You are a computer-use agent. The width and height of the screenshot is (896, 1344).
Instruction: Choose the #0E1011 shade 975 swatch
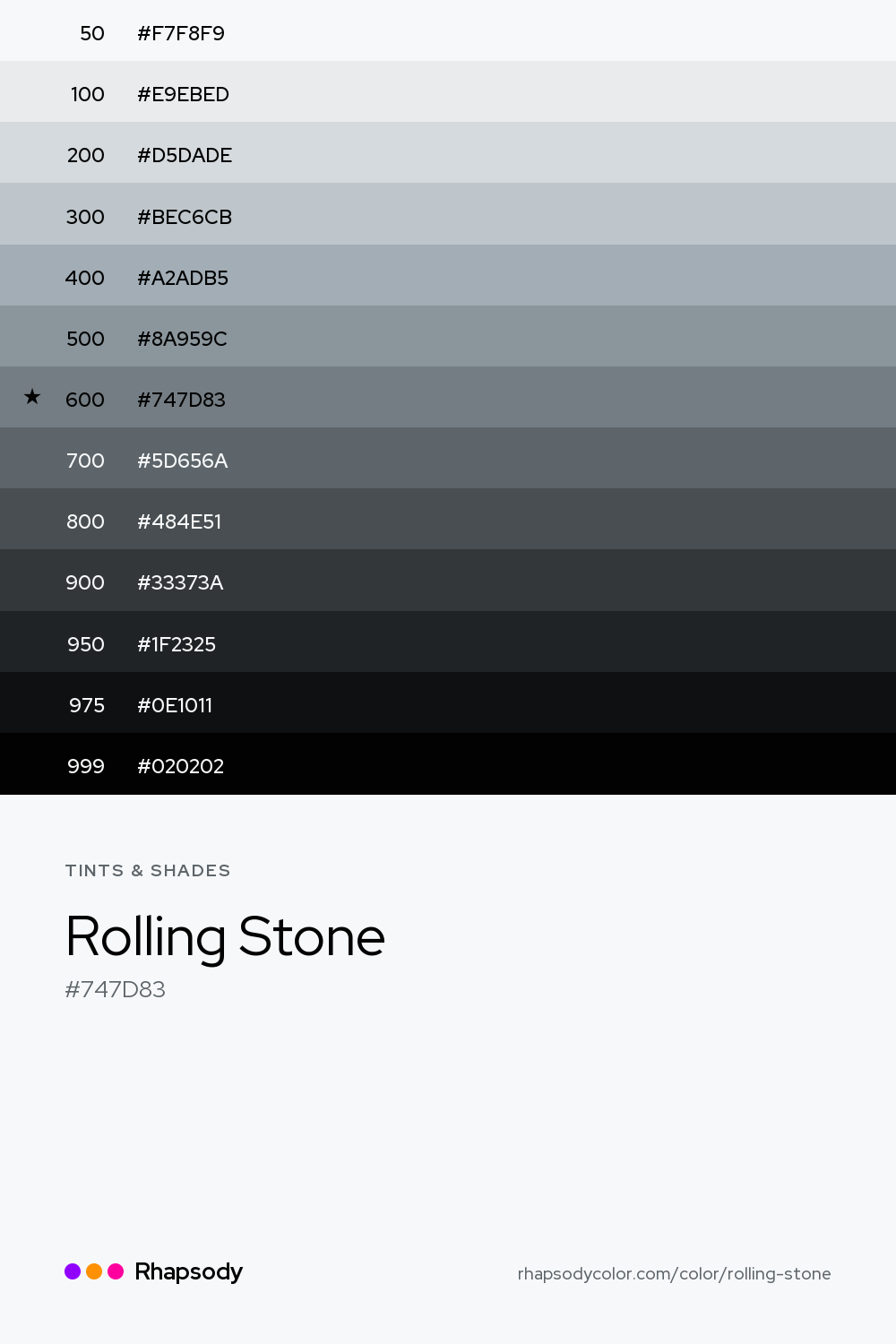coord(448,702)
